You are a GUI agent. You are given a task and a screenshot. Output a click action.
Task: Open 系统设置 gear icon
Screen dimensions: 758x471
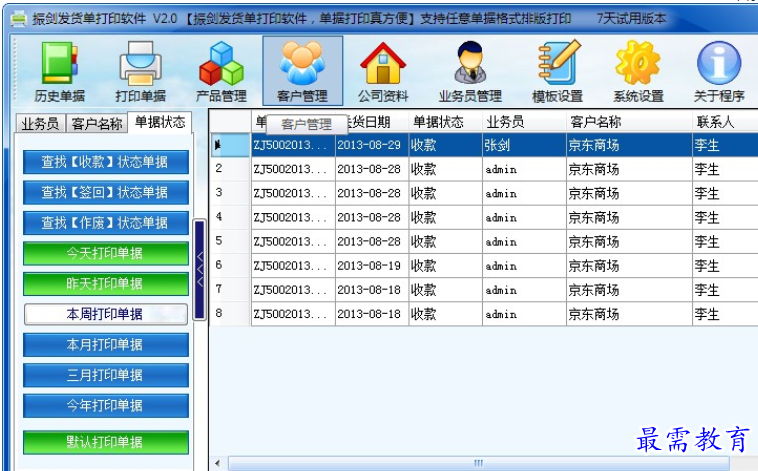coord(638,71)
